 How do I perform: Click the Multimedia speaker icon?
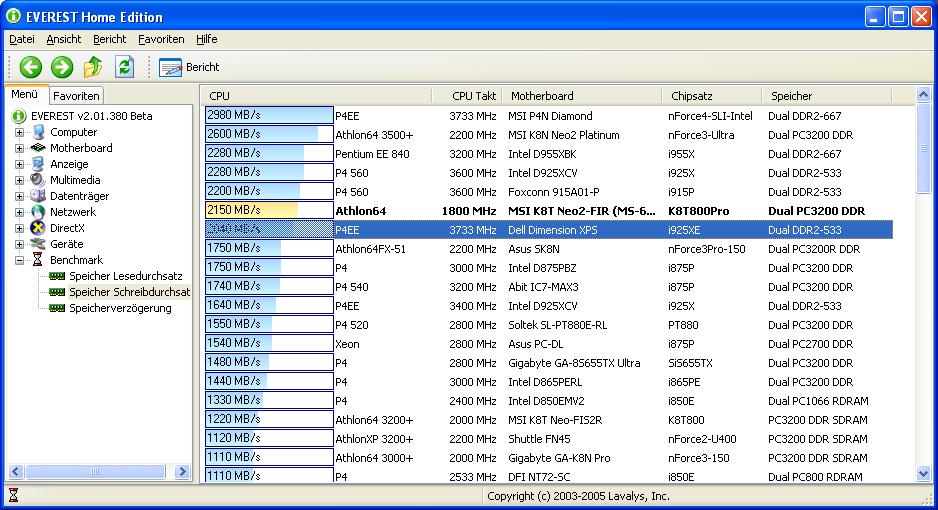point(38,179)
